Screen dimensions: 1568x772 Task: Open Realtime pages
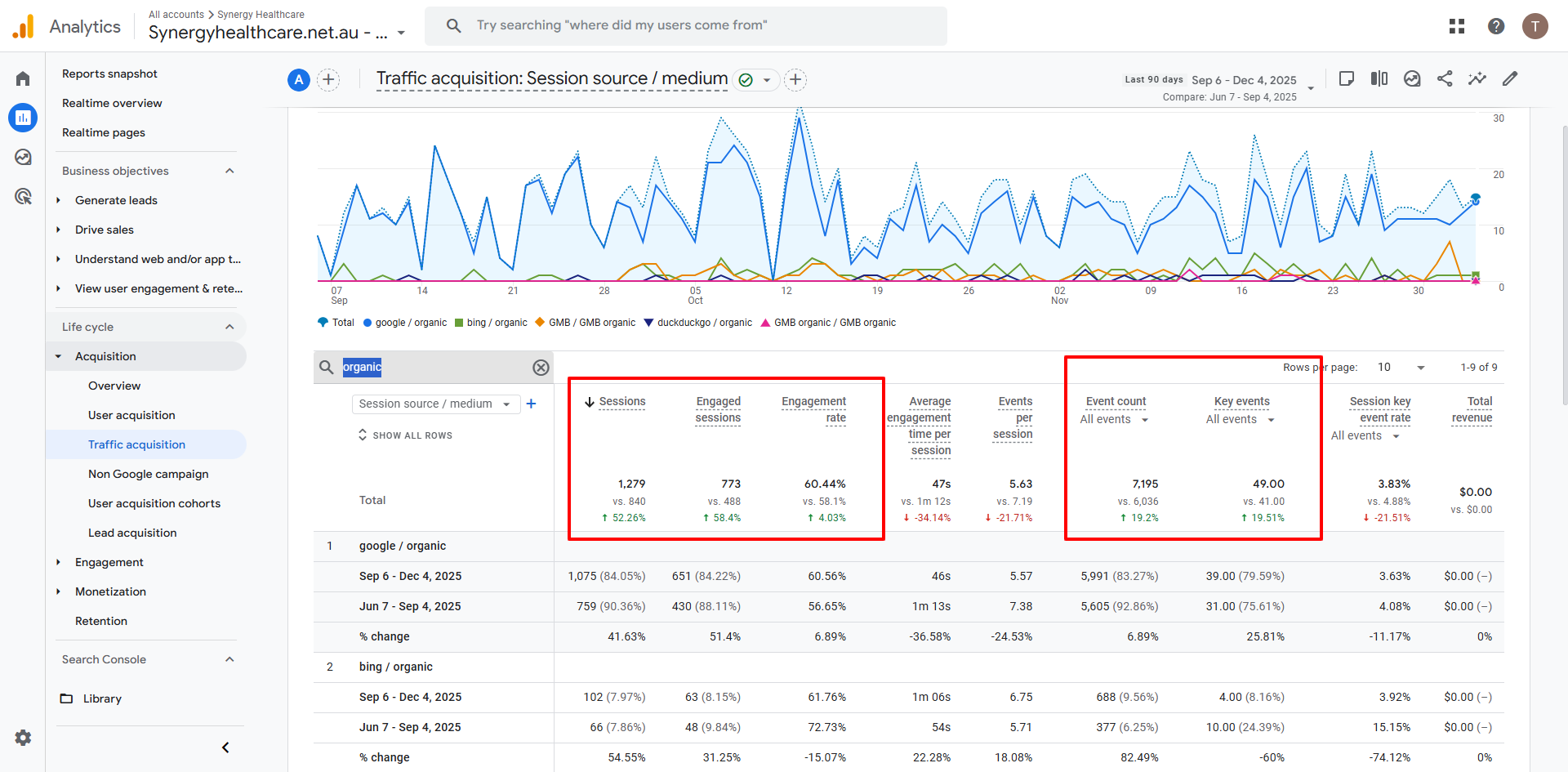tap(104, 132)
